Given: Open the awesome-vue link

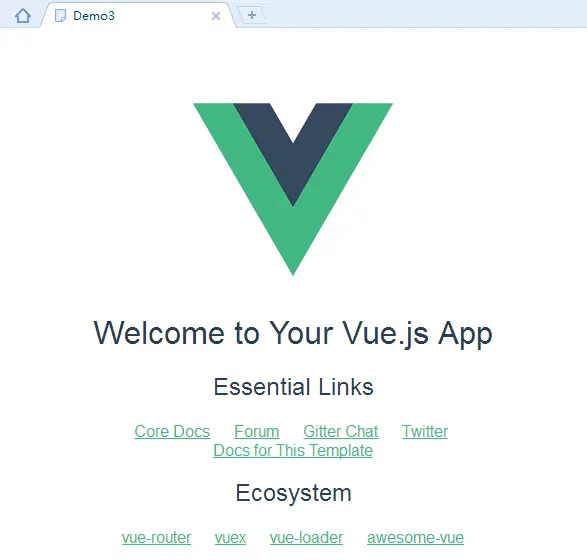Looking at the screenshot, I should (416, 538).
